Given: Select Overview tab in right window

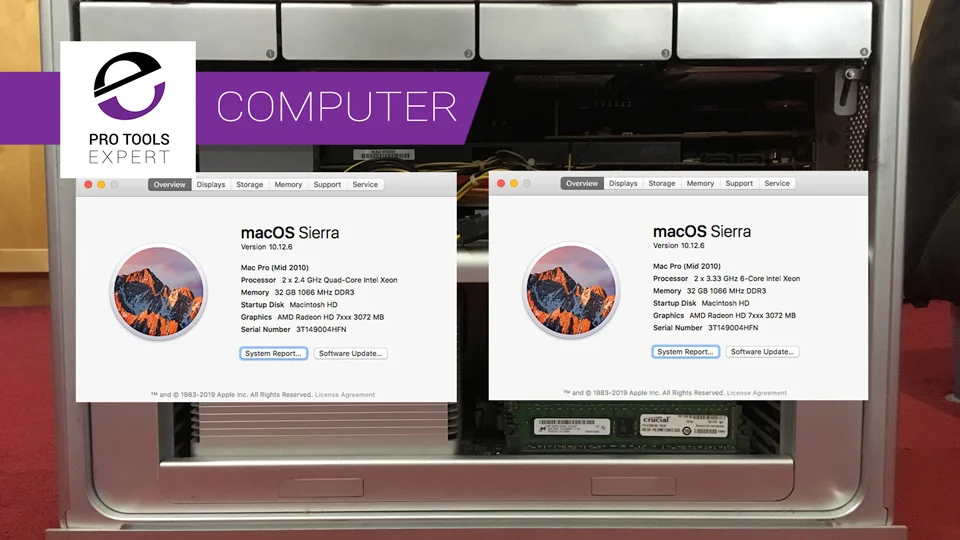Looking at the screenshot, I should [582, 183].
